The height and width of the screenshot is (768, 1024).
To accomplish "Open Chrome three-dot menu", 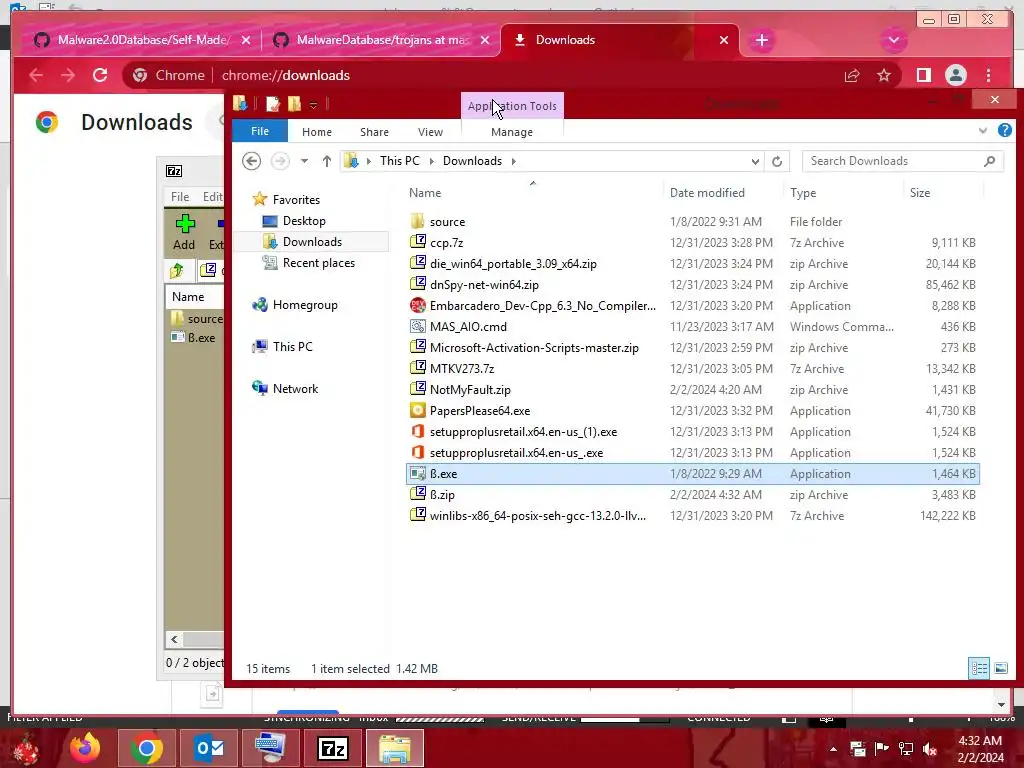I will 988,75.
